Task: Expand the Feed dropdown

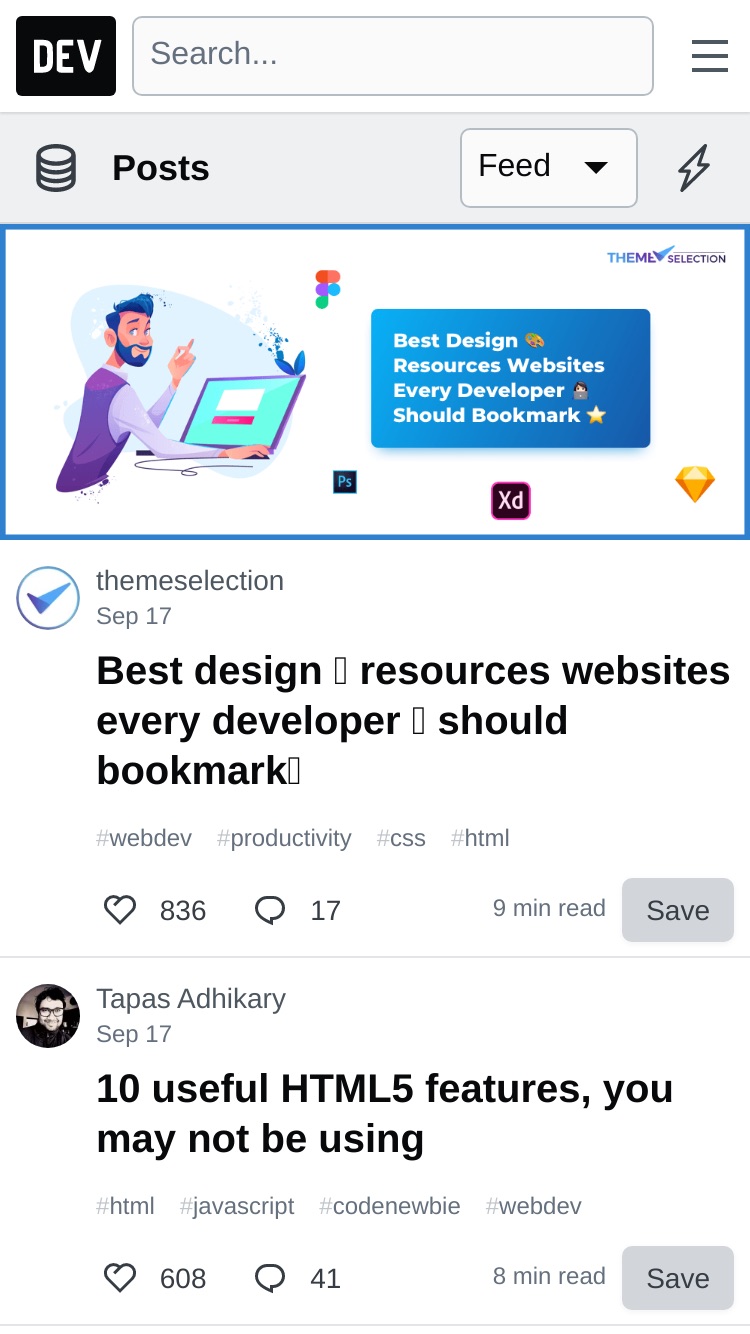Action: click(x=549, y=168)
